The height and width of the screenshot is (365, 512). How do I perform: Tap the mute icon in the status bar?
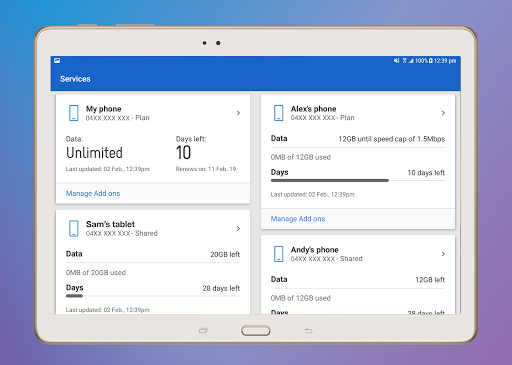click(396, 61)
